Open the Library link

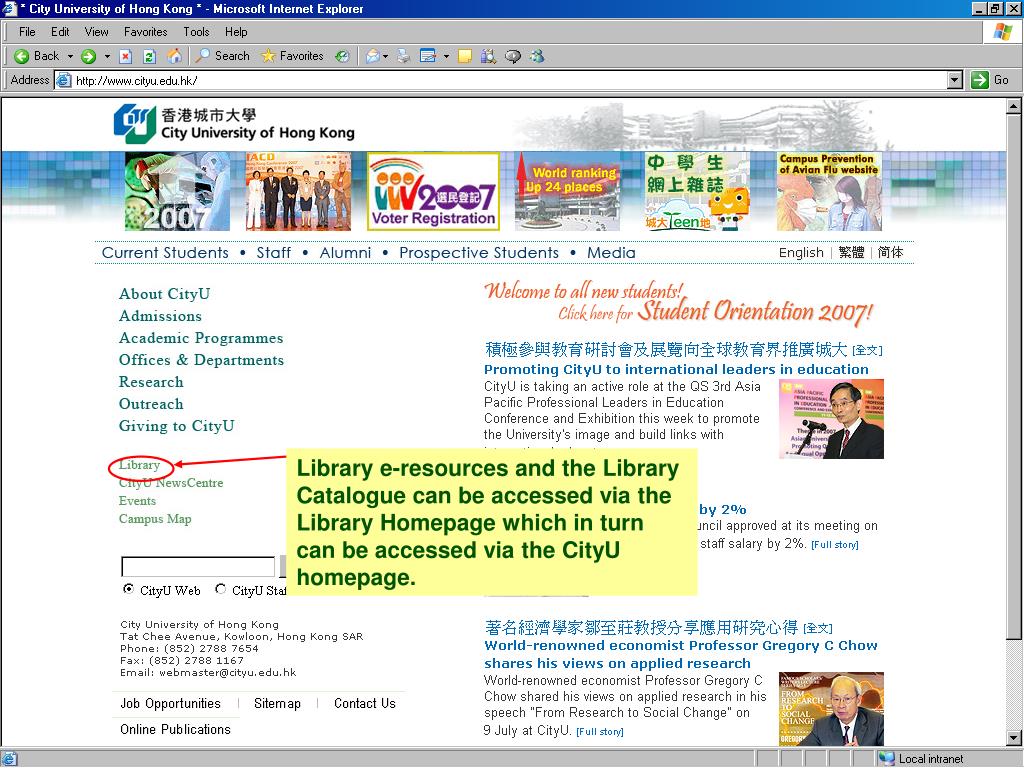click(139, 465)
